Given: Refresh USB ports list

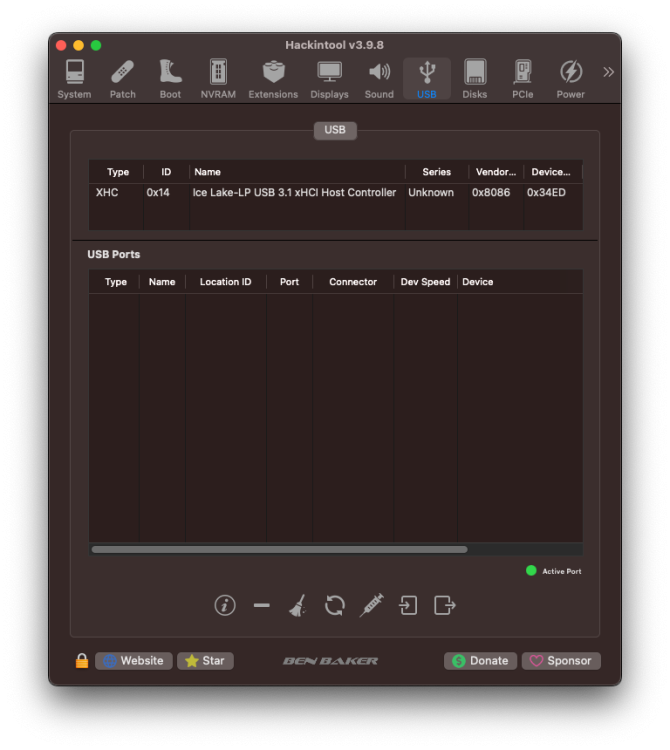Looking at the screenshot, I should pos(335,605).
